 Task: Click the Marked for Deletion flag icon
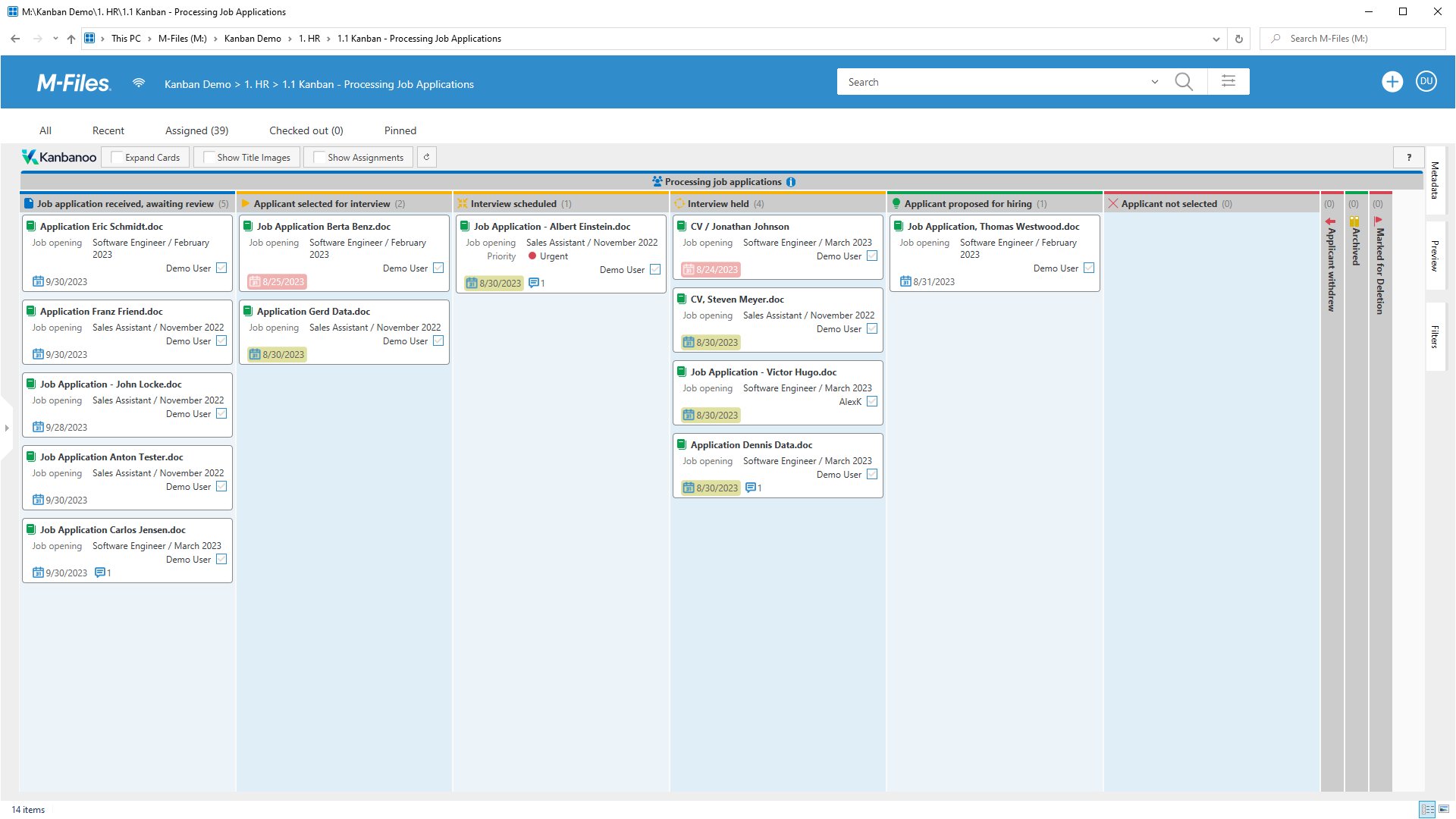pyautogui.click(x=1379, y=221)
